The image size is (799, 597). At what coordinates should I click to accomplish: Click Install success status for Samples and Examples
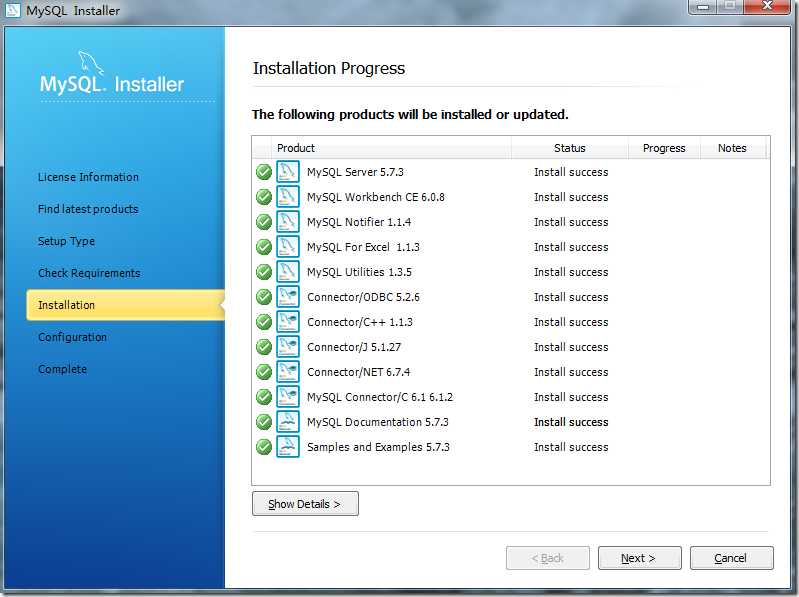coord(571,447)
